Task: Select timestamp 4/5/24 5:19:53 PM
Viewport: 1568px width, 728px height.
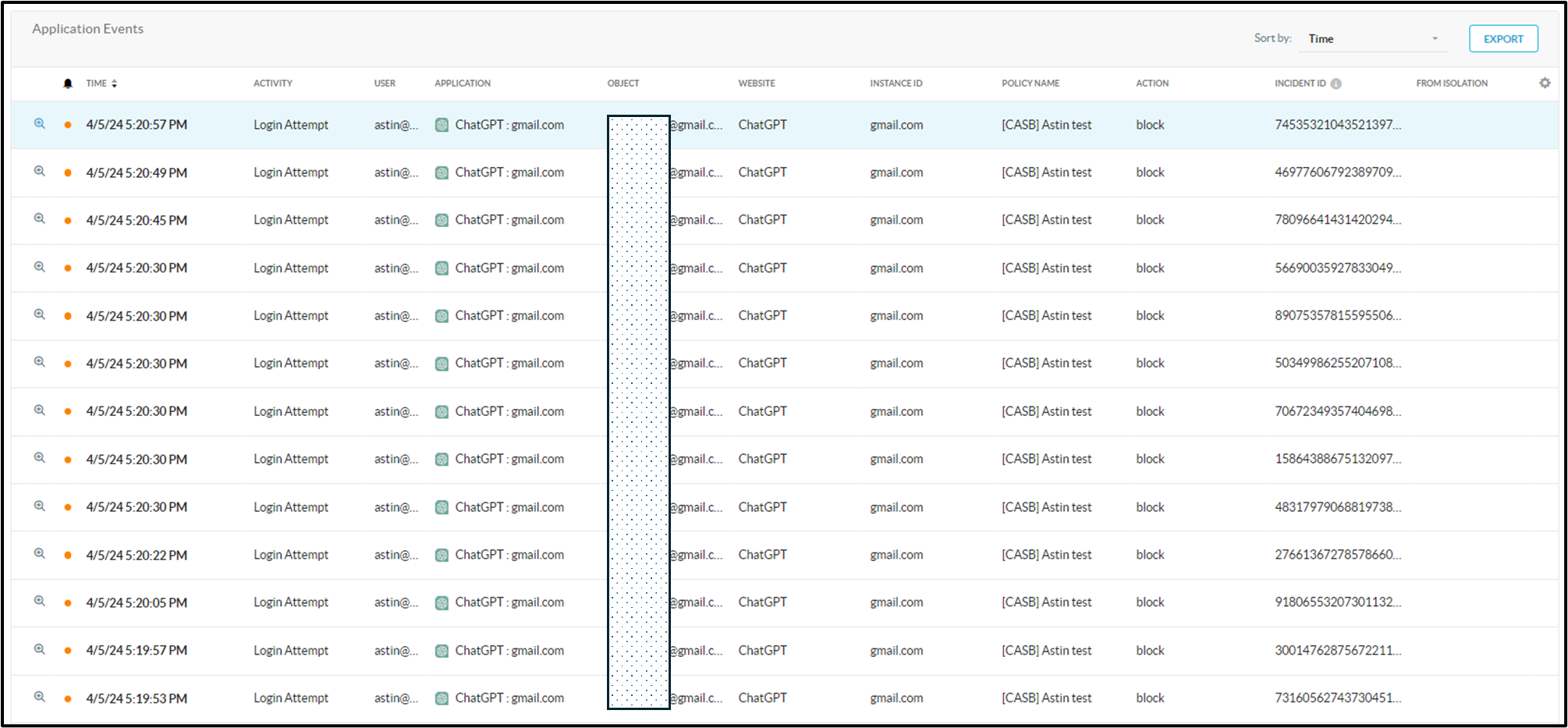Action: [137, 698]
